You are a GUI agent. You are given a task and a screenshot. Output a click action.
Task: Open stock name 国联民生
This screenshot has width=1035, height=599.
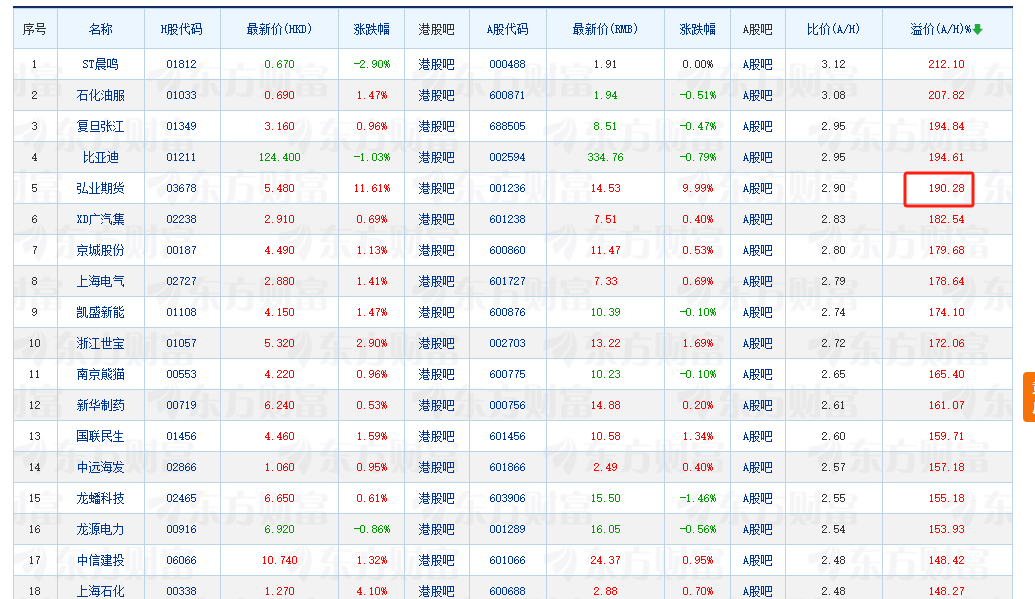[100, 437]
